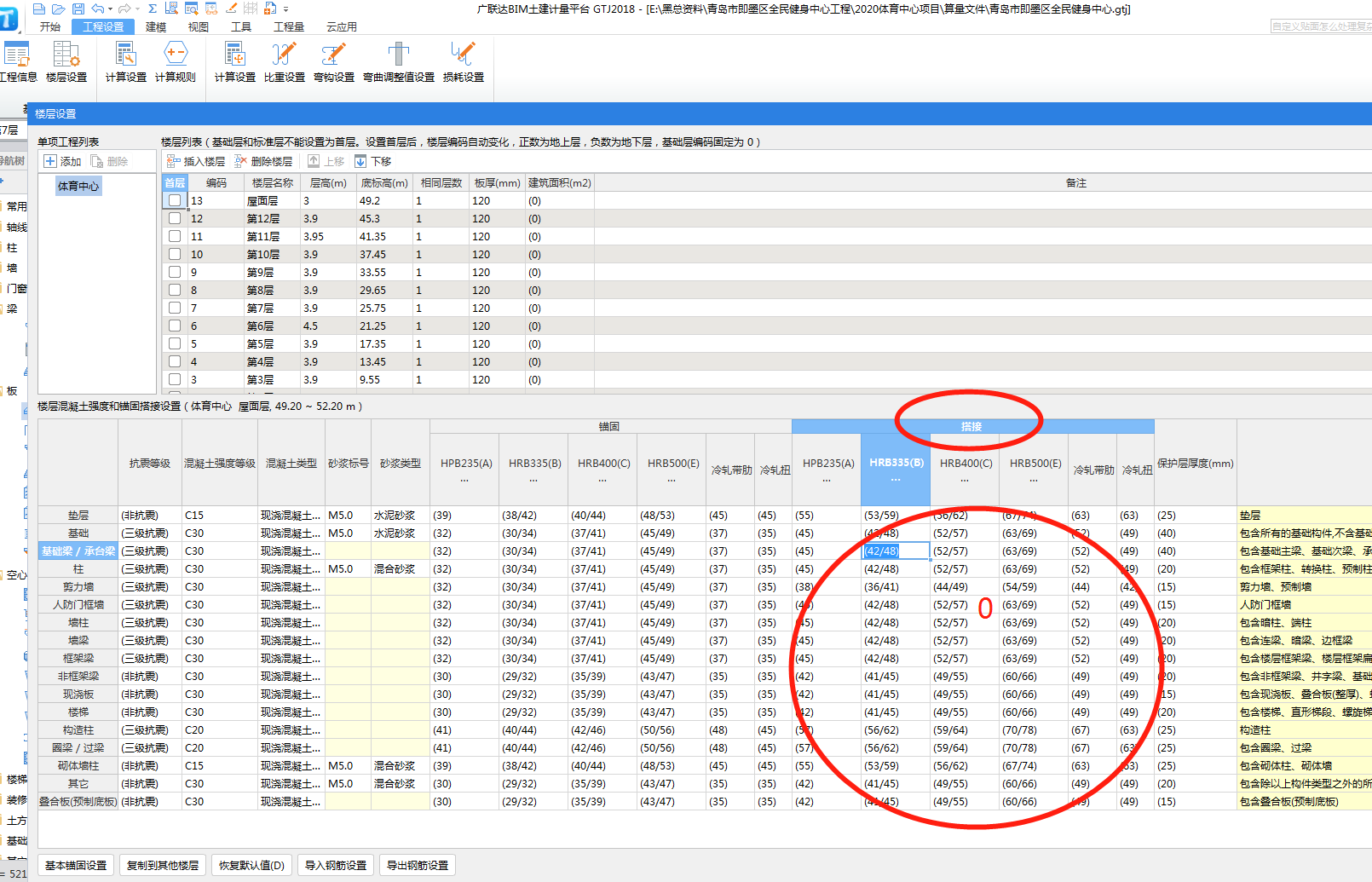Expand the undo history dropdown arrow

click(110, 9)
